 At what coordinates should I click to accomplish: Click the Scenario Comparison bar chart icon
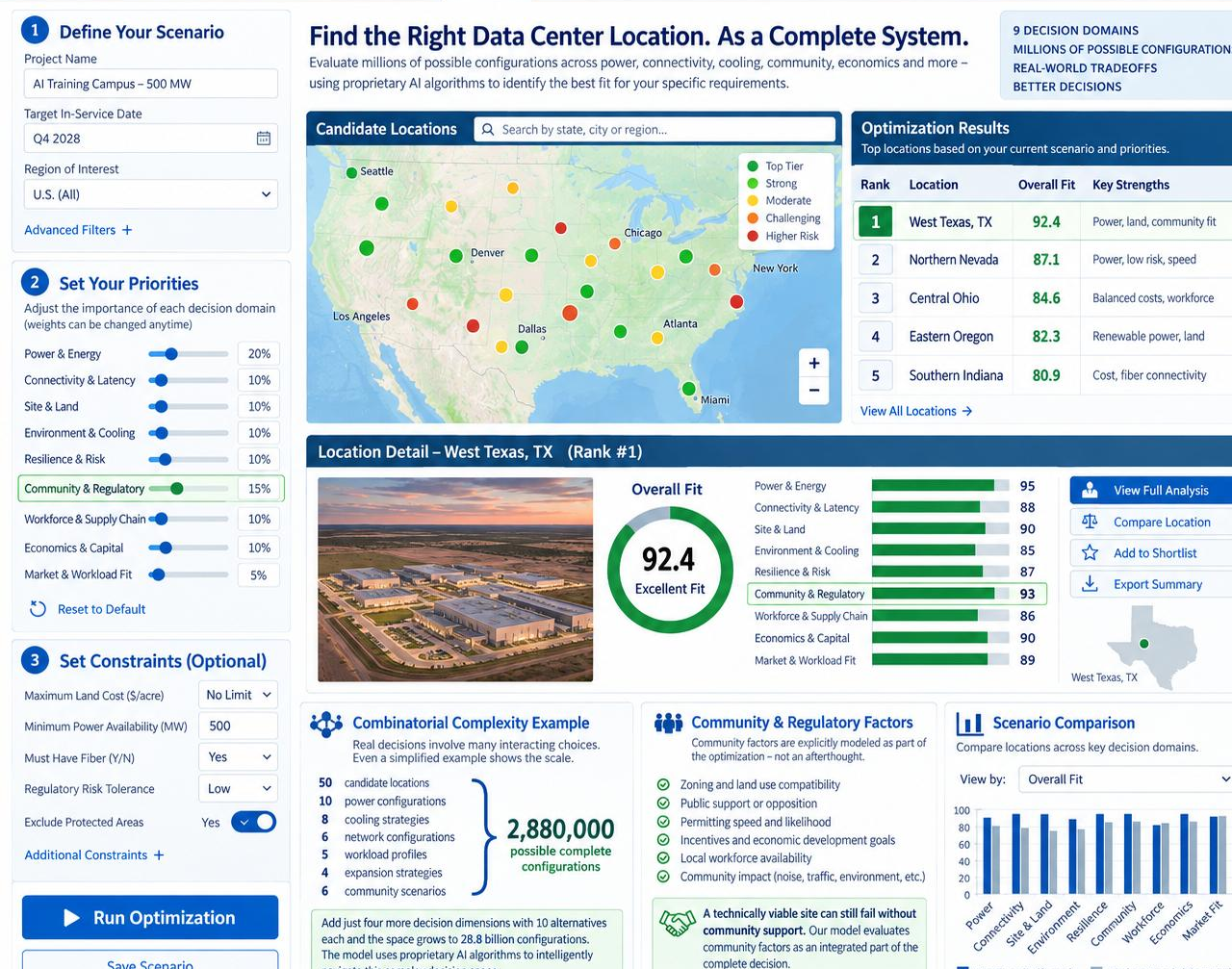[x=969, y=723]
